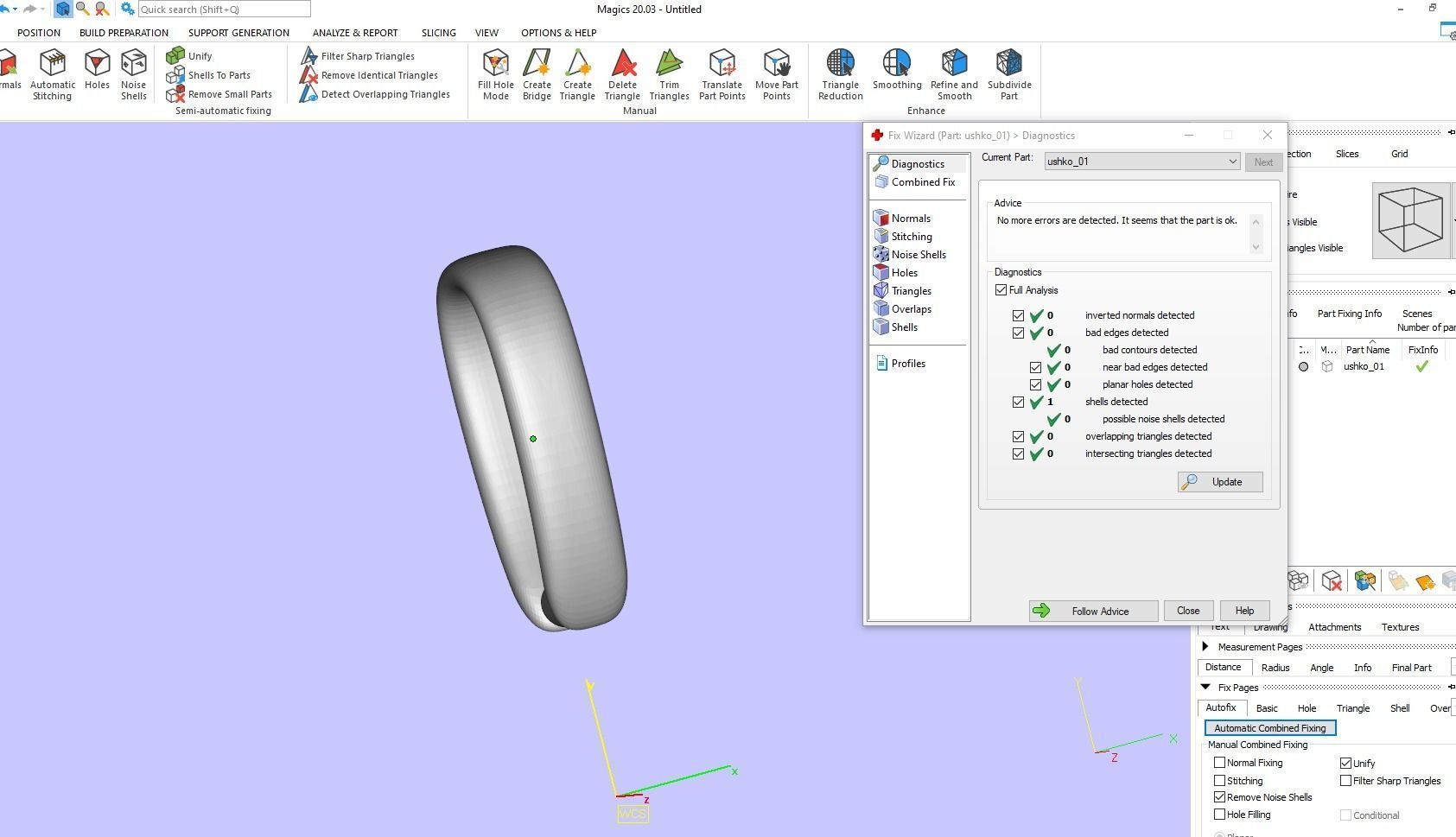Viewport: 1456px width, 837px height.
Task: Open the BUILD PREPARATION ribbon tab
Action: click(124, 33)
